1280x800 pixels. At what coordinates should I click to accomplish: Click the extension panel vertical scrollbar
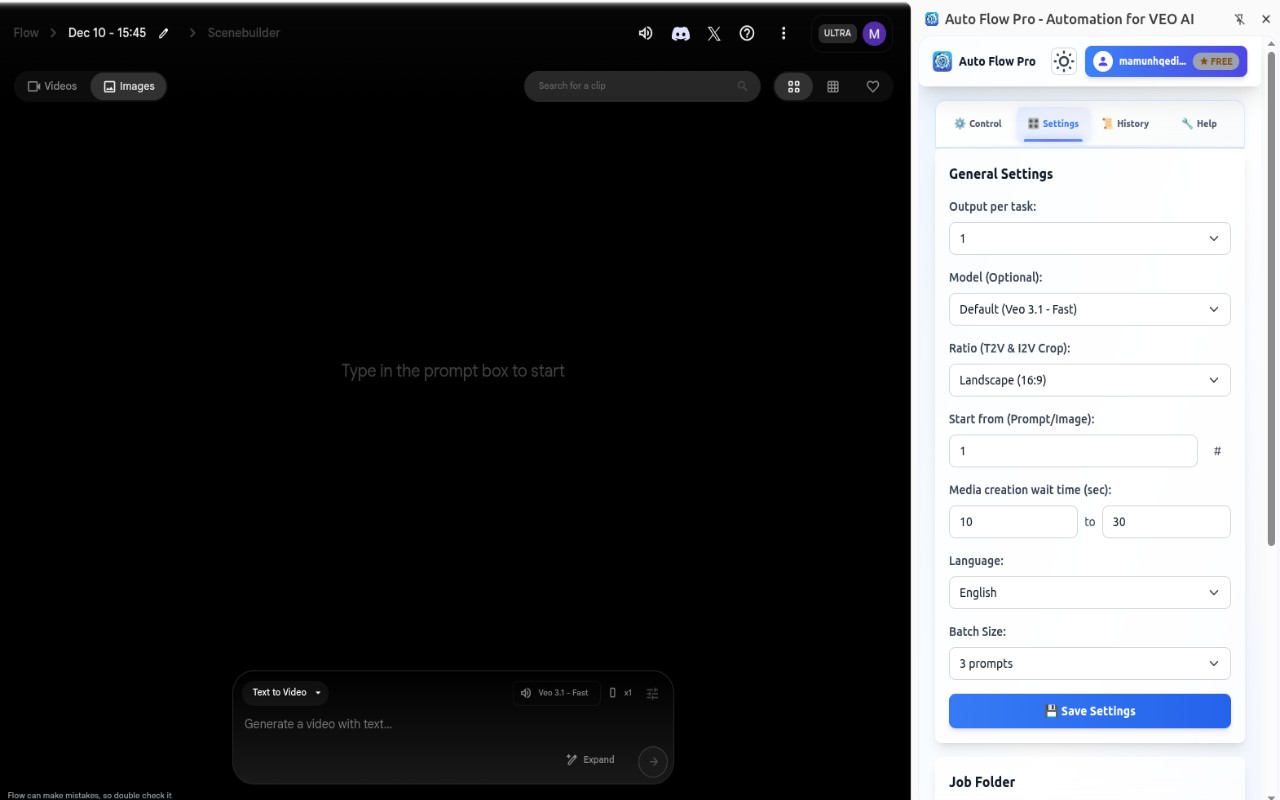(x=1272, y=300)
